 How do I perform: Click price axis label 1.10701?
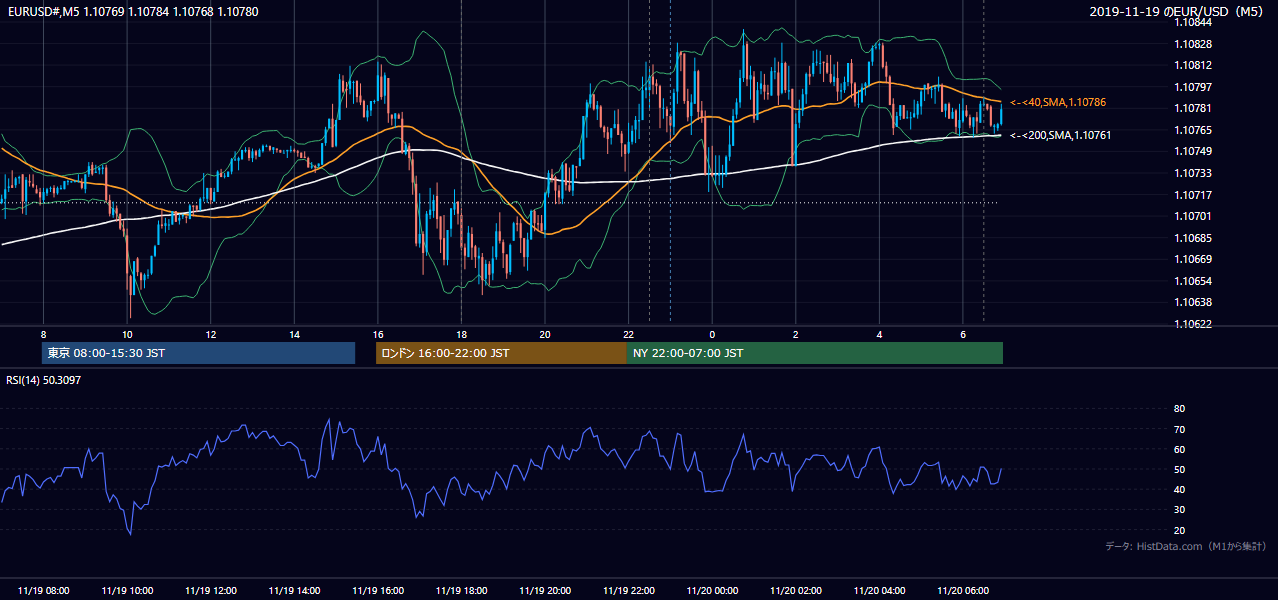pos(1194,216)
